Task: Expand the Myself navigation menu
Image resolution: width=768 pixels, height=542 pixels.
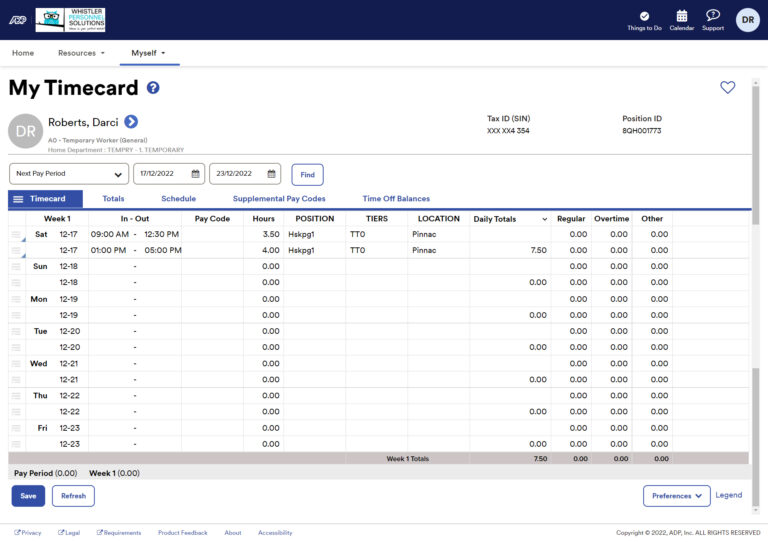Action: [x=149, y=53]
